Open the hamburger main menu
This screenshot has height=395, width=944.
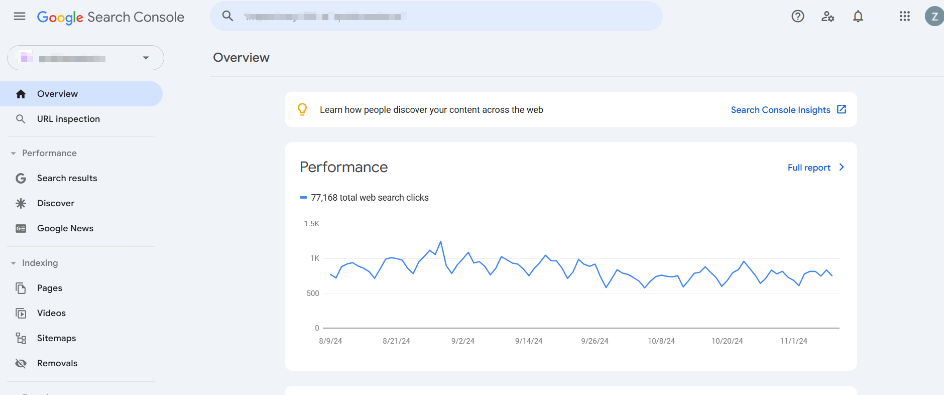coord(19,16)
